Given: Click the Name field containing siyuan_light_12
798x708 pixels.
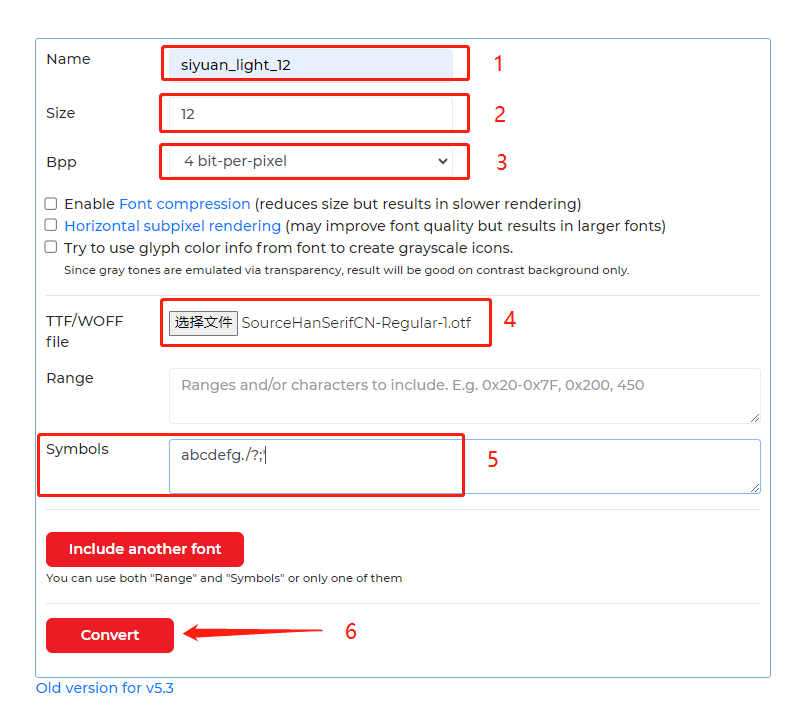Looking at the screenshot, I should coord(310,65).
